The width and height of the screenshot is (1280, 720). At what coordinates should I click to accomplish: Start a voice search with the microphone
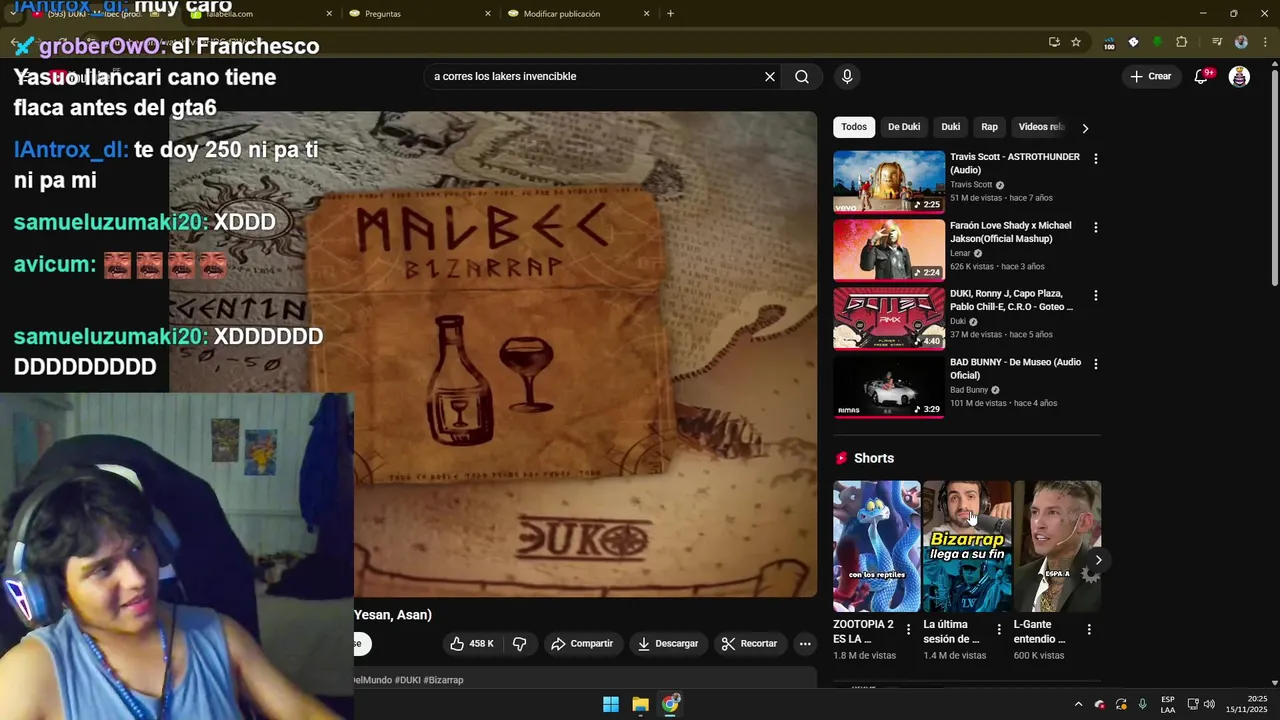[x=847, y=77]
